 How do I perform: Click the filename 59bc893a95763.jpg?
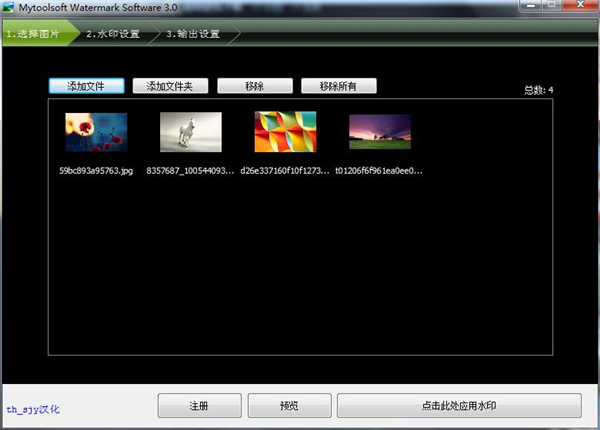(x=96, y=170)
